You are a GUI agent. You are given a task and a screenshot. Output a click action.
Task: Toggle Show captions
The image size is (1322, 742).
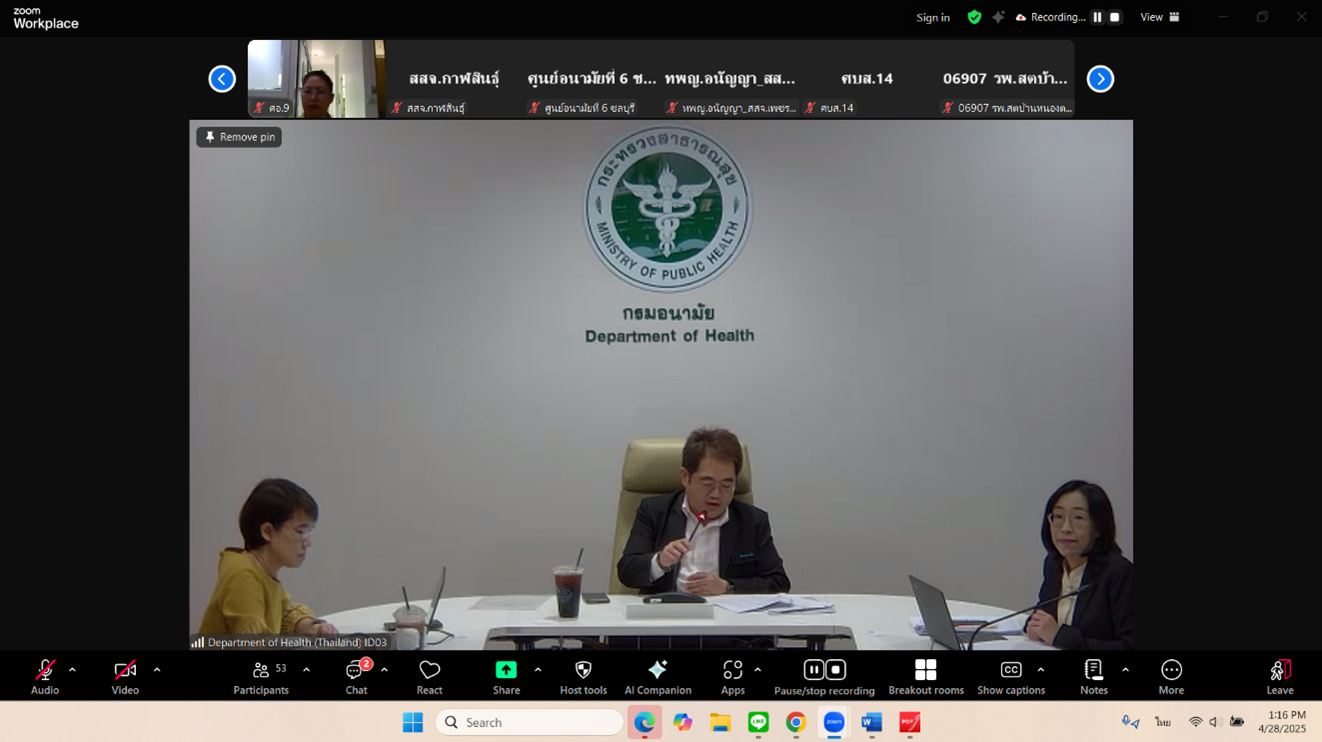[x=1011, y=676]
